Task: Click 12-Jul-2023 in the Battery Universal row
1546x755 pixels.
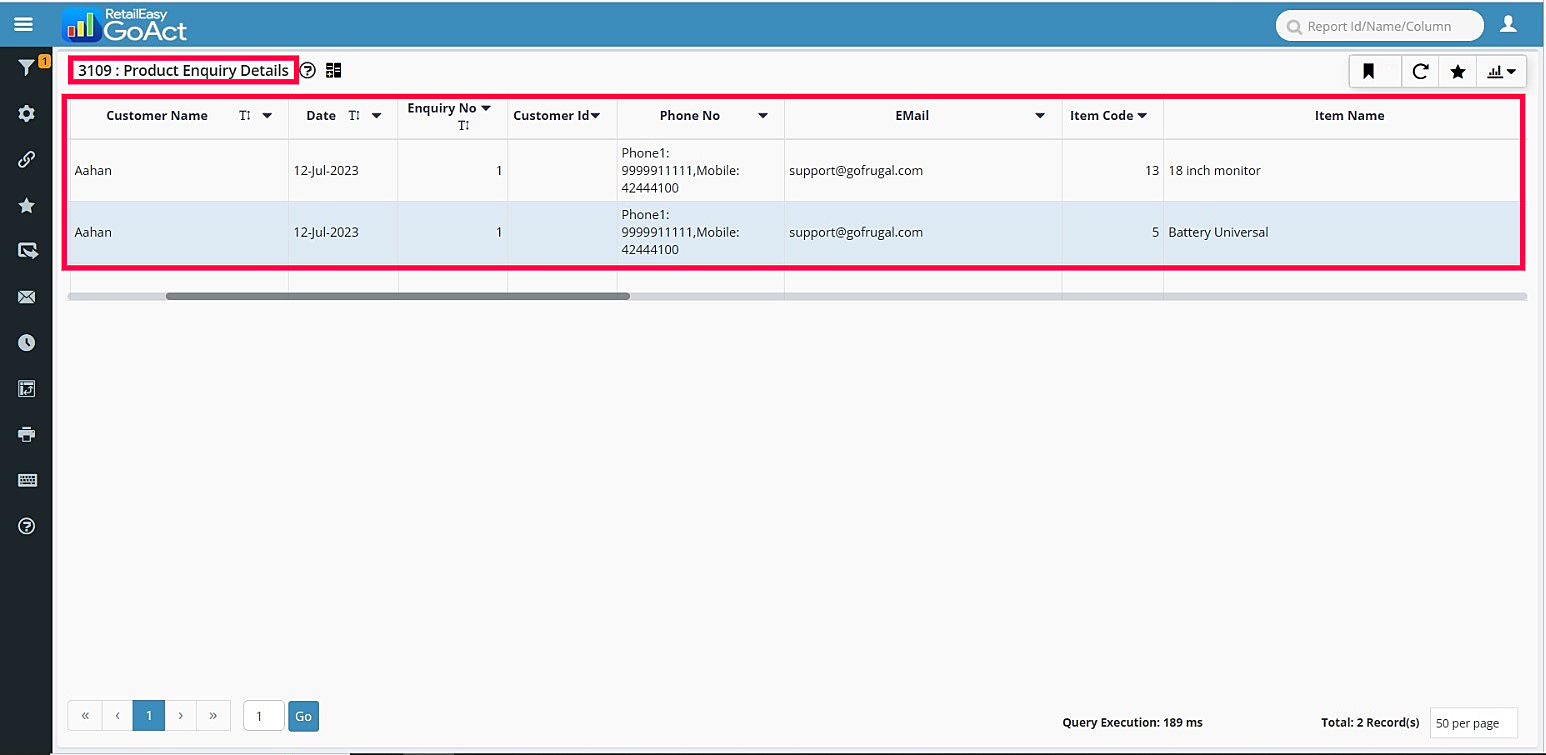Action: point(326,233)
